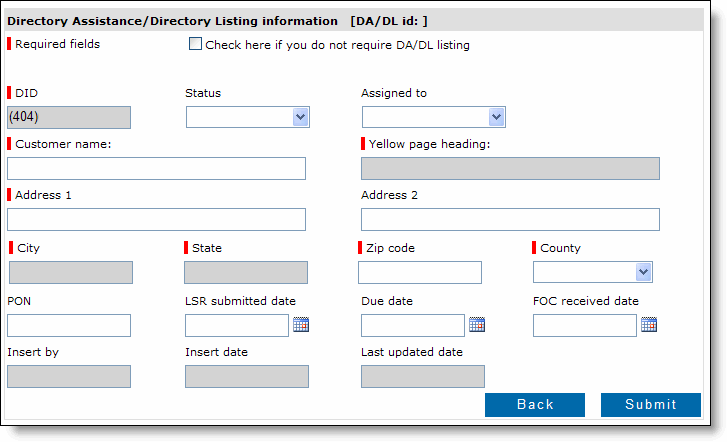Click the FOC received date input box
727x442 pixels.
tap(585, 325)
